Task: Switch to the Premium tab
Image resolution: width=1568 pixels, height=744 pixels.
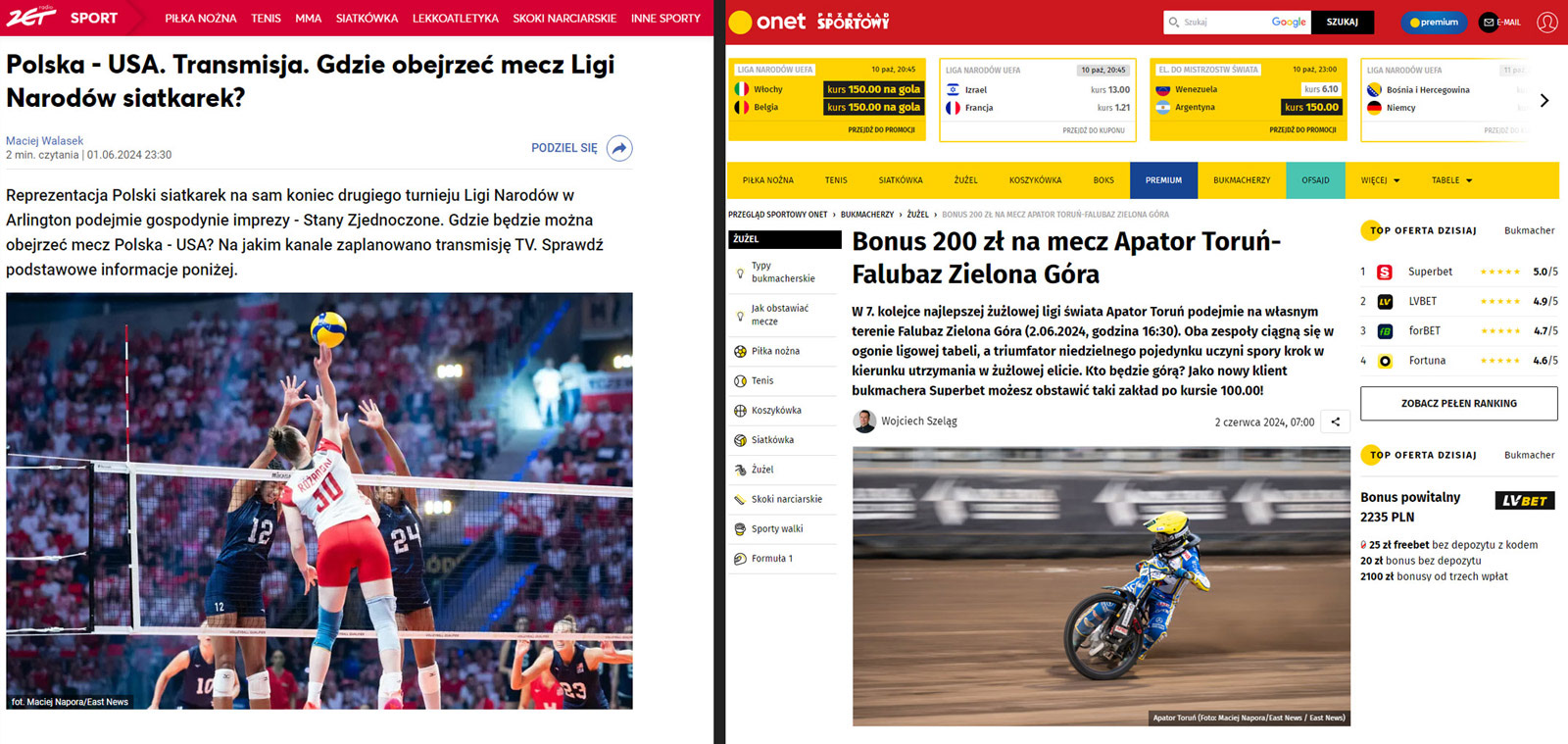Action: (x=1163, y=180)
